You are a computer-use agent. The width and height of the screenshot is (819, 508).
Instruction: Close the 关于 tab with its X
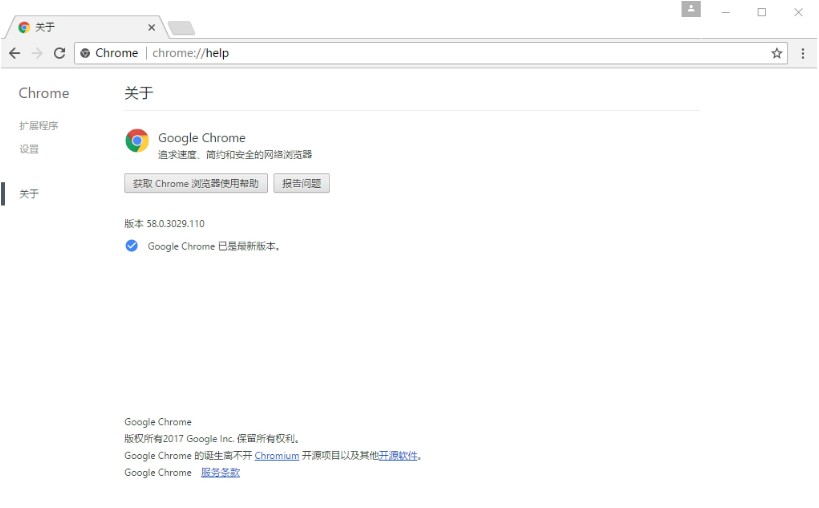[x=151, y=27]
